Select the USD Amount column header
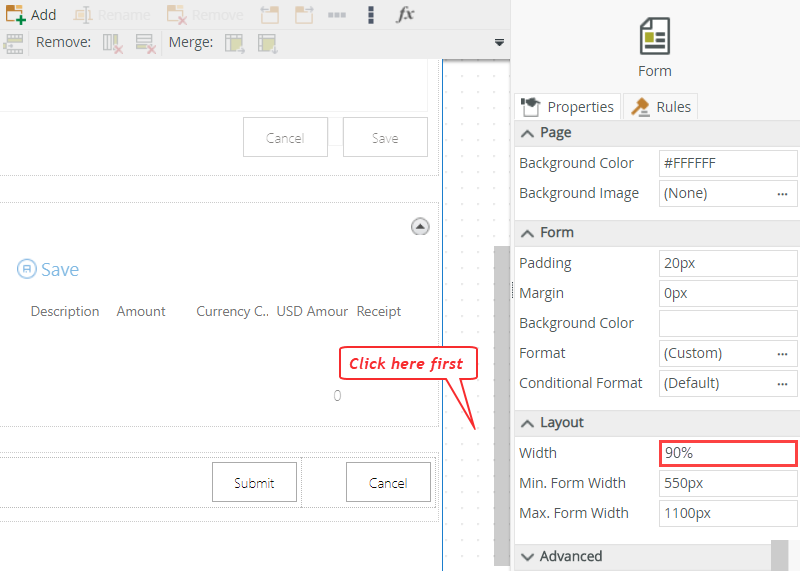The width and height of the screenshot is (800, 571). click(x=312, y=311)
